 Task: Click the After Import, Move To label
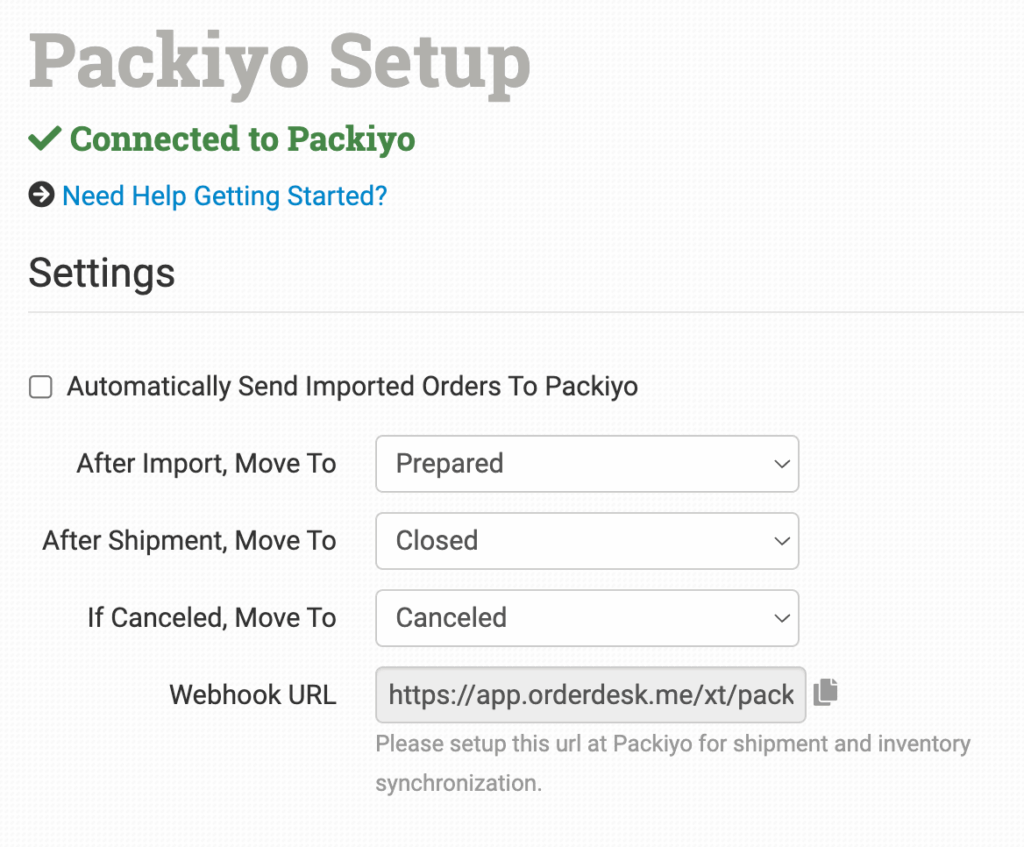206,464
